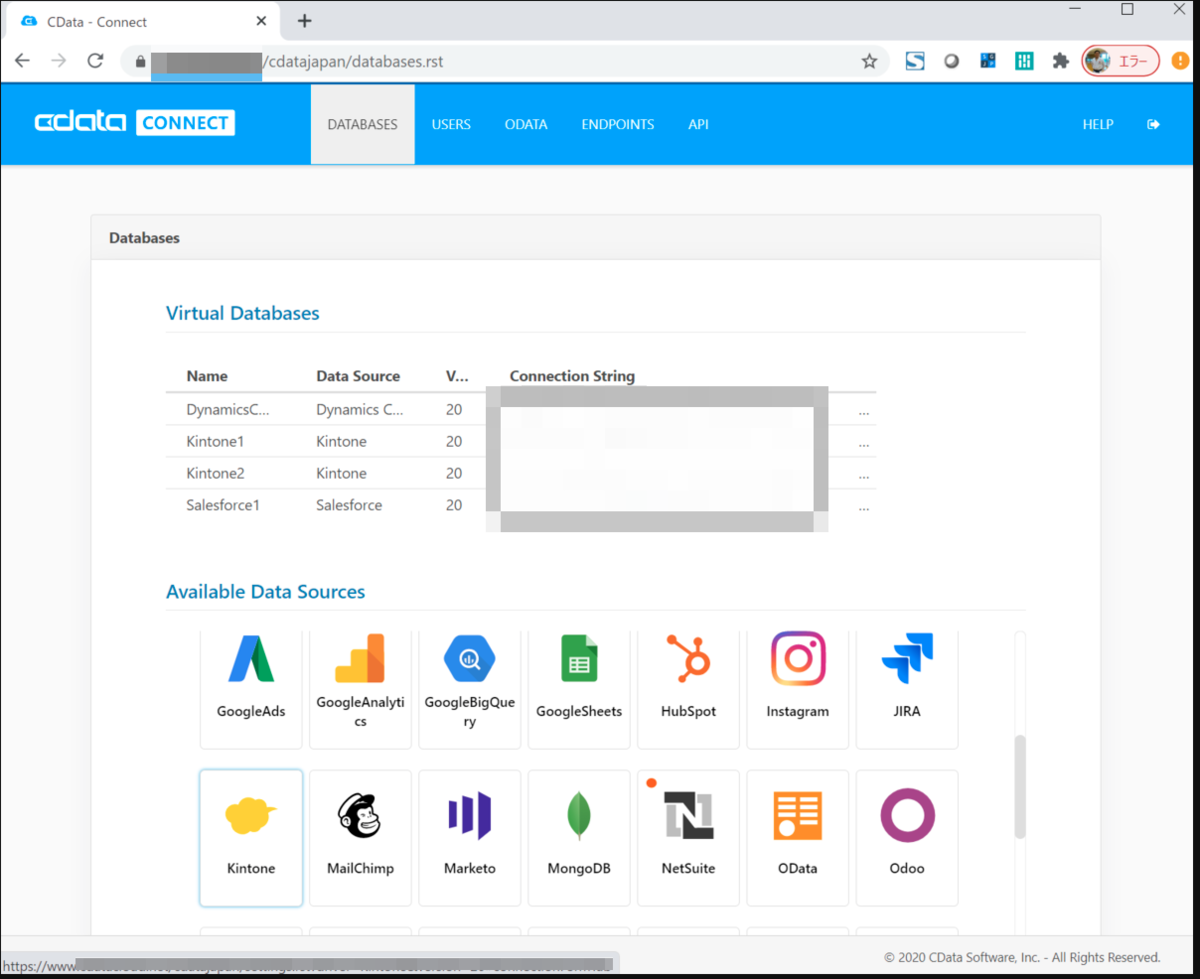Open the ENDPOINTS tab
The image size is (1200, 979).
pyautogui.click(x=618, y=125)
